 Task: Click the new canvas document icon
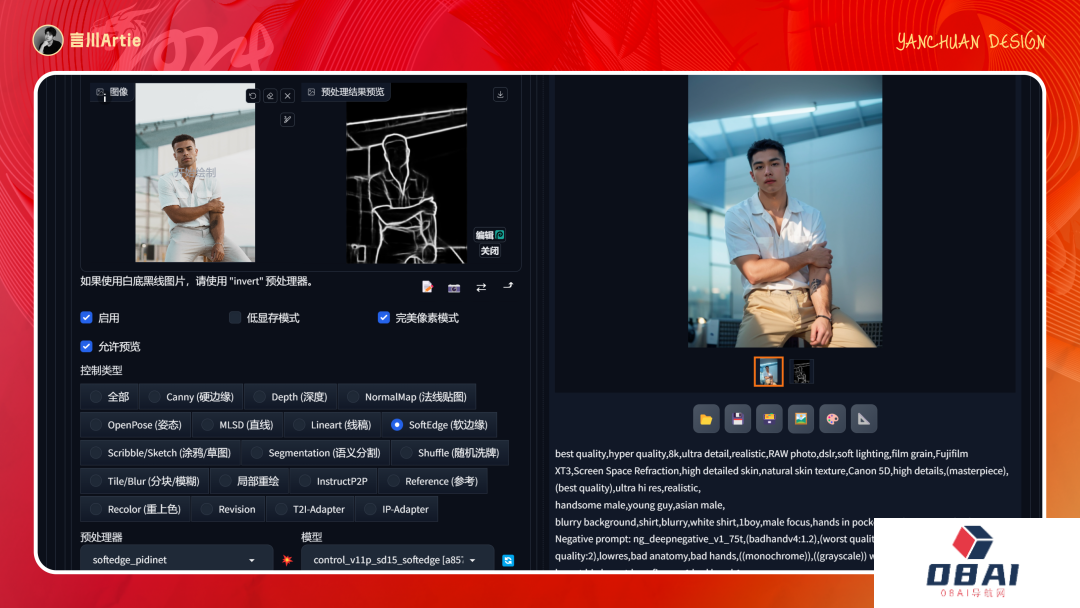[x=428, y=287]
